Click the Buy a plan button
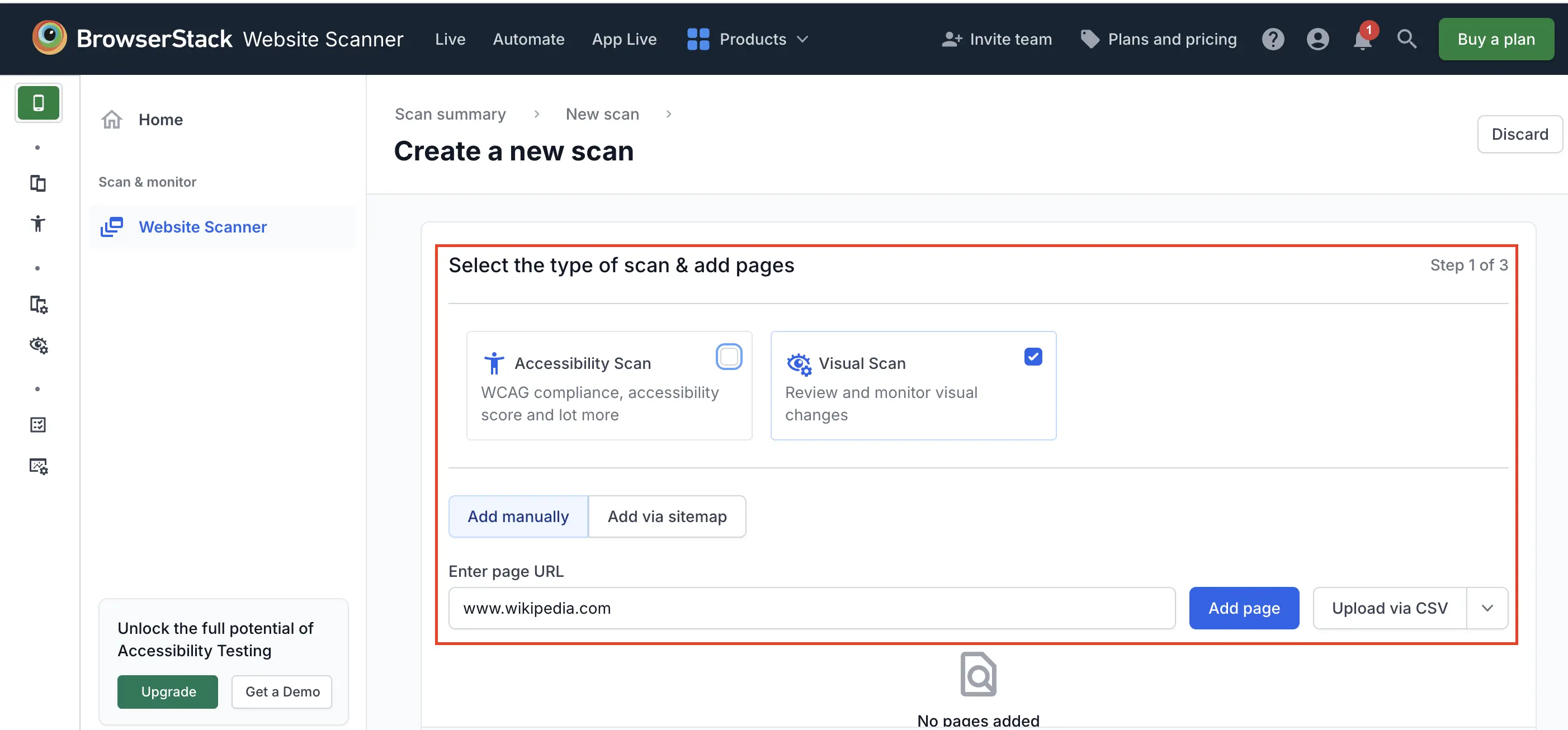Screen dimensions: 1568x730 click(1495, 39)
